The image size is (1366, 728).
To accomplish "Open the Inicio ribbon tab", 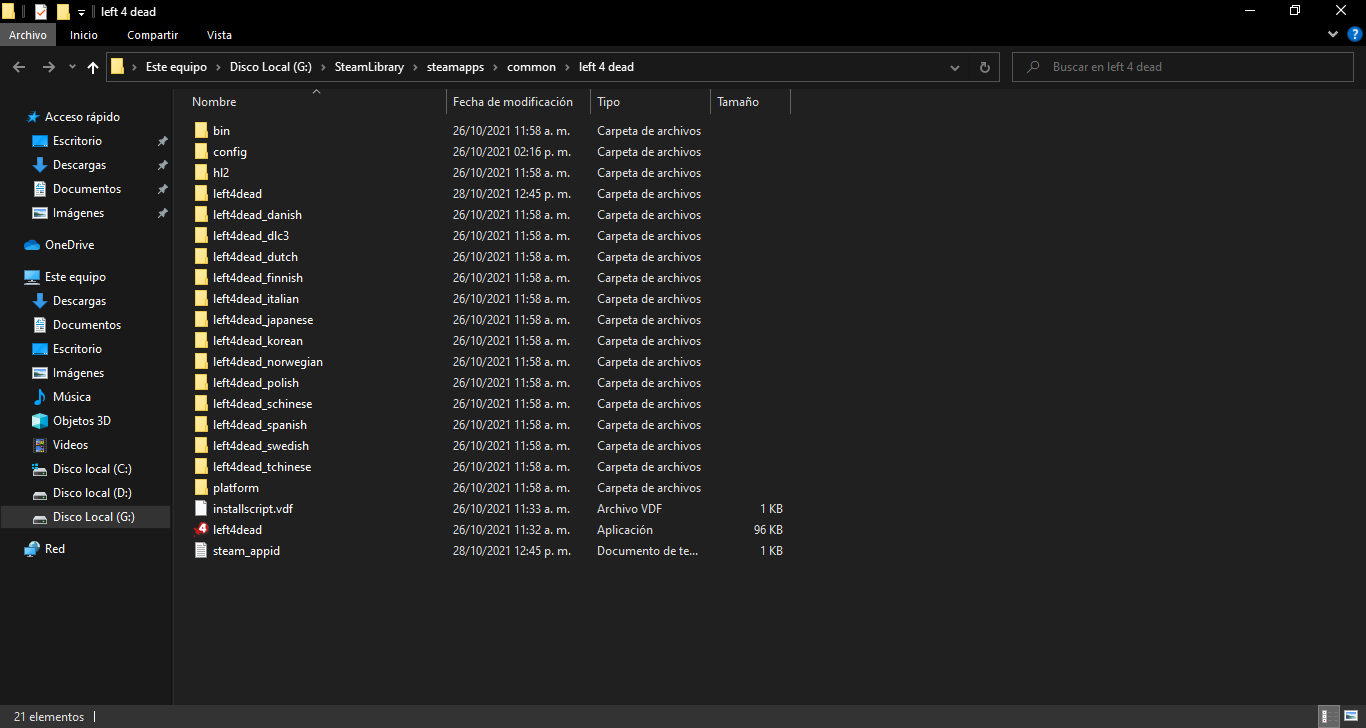I will click(84, 35).
